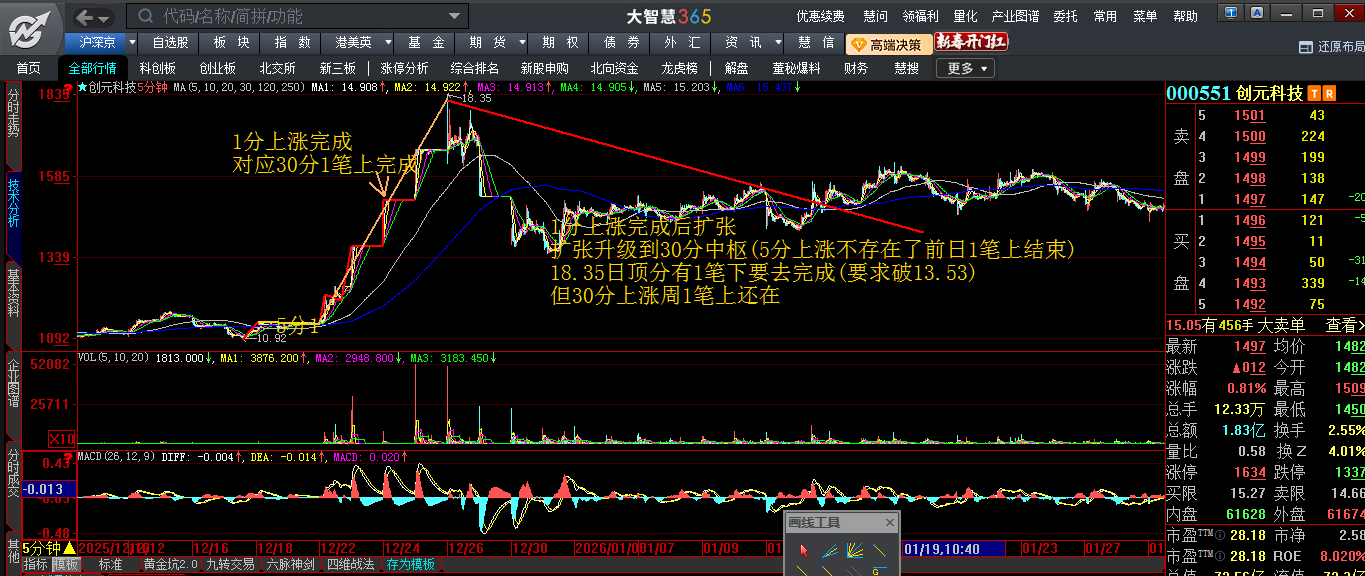Open the 量化 menu
Viewport: 1365px width, 576px height.
click(965, 16)
